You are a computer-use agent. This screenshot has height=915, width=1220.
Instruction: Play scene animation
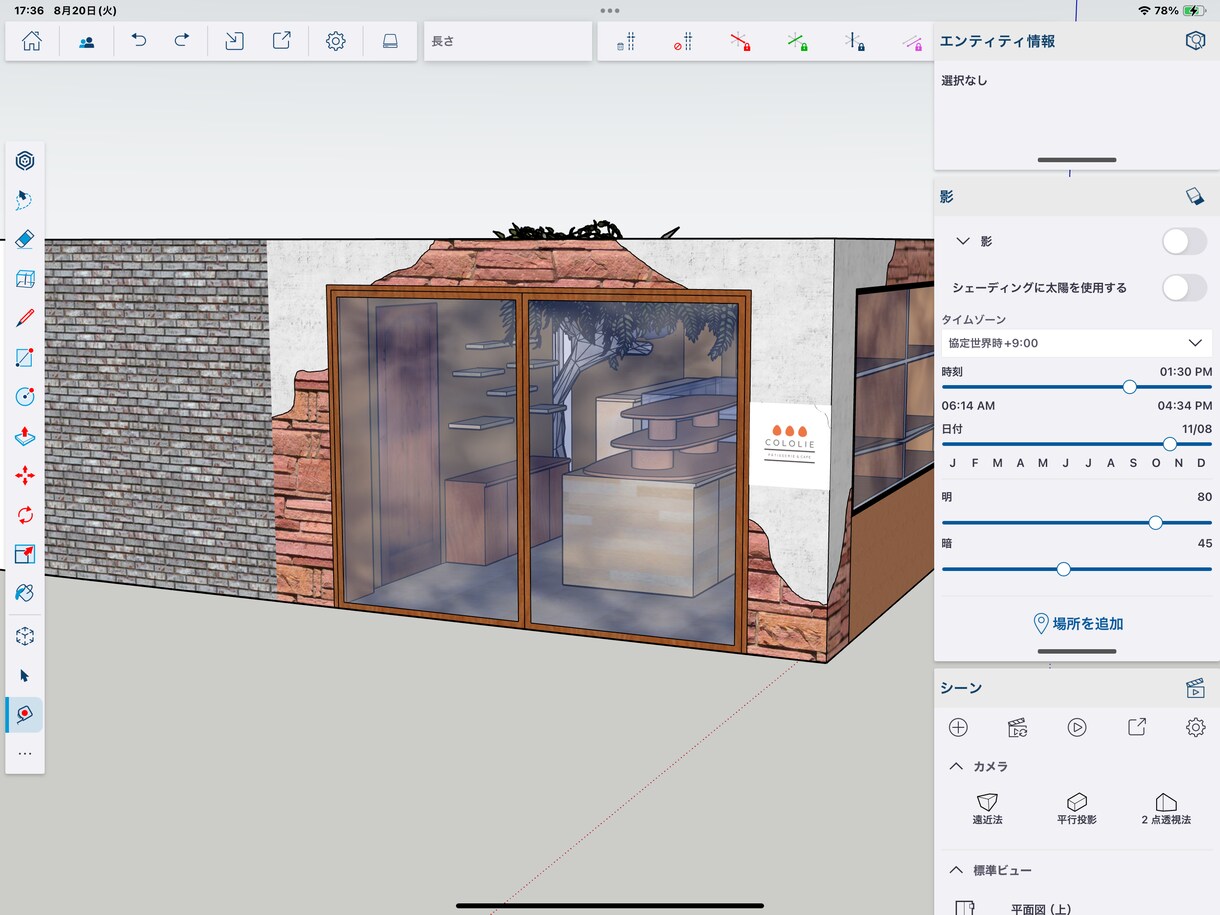click(1077, 728)
